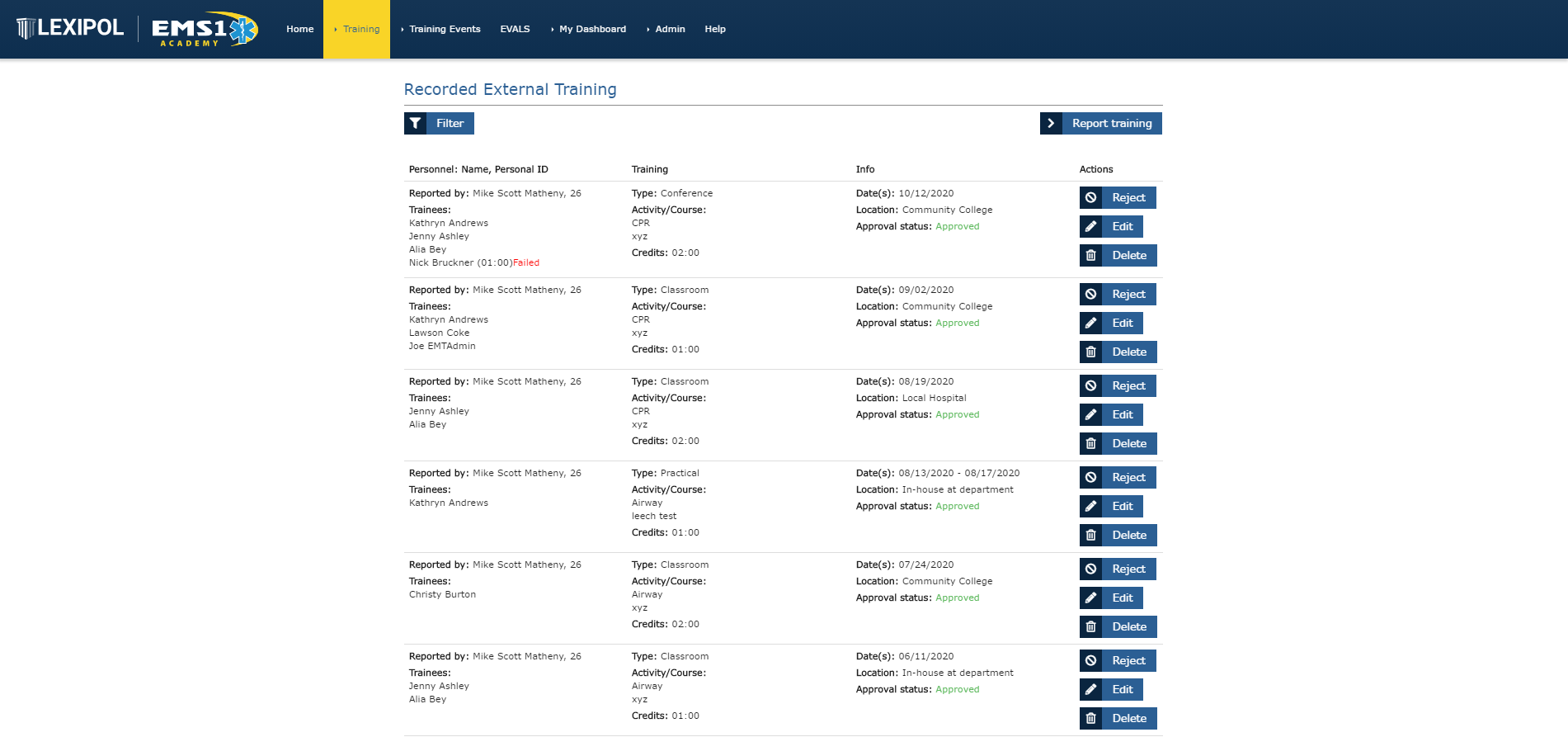The height and width of the screenshot is (737, 1568).
Task: Click pencil icon for 09/02/2020 training
Action: 1090,323
